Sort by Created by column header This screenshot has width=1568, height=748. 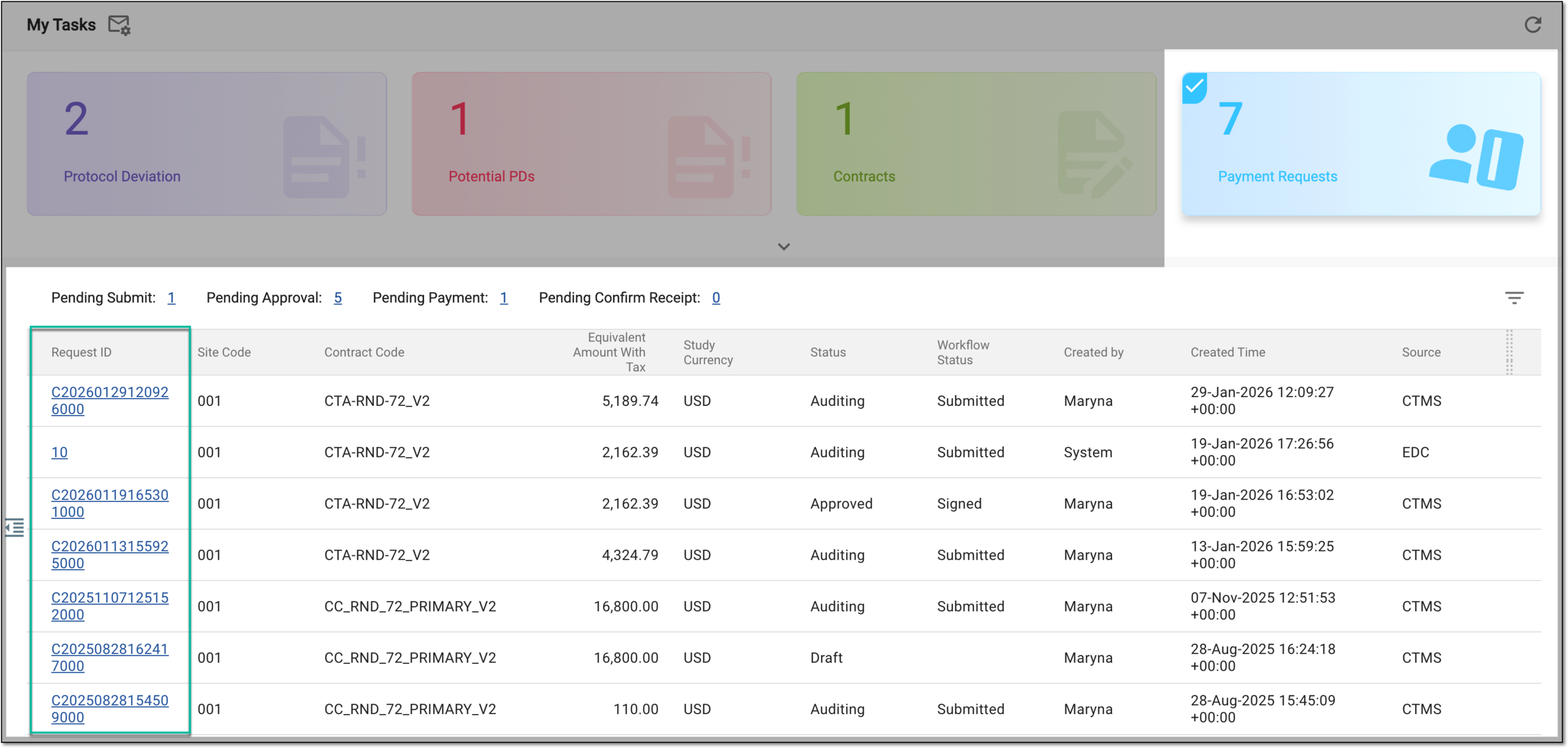pyautogui.click(x=1093, y=353)
